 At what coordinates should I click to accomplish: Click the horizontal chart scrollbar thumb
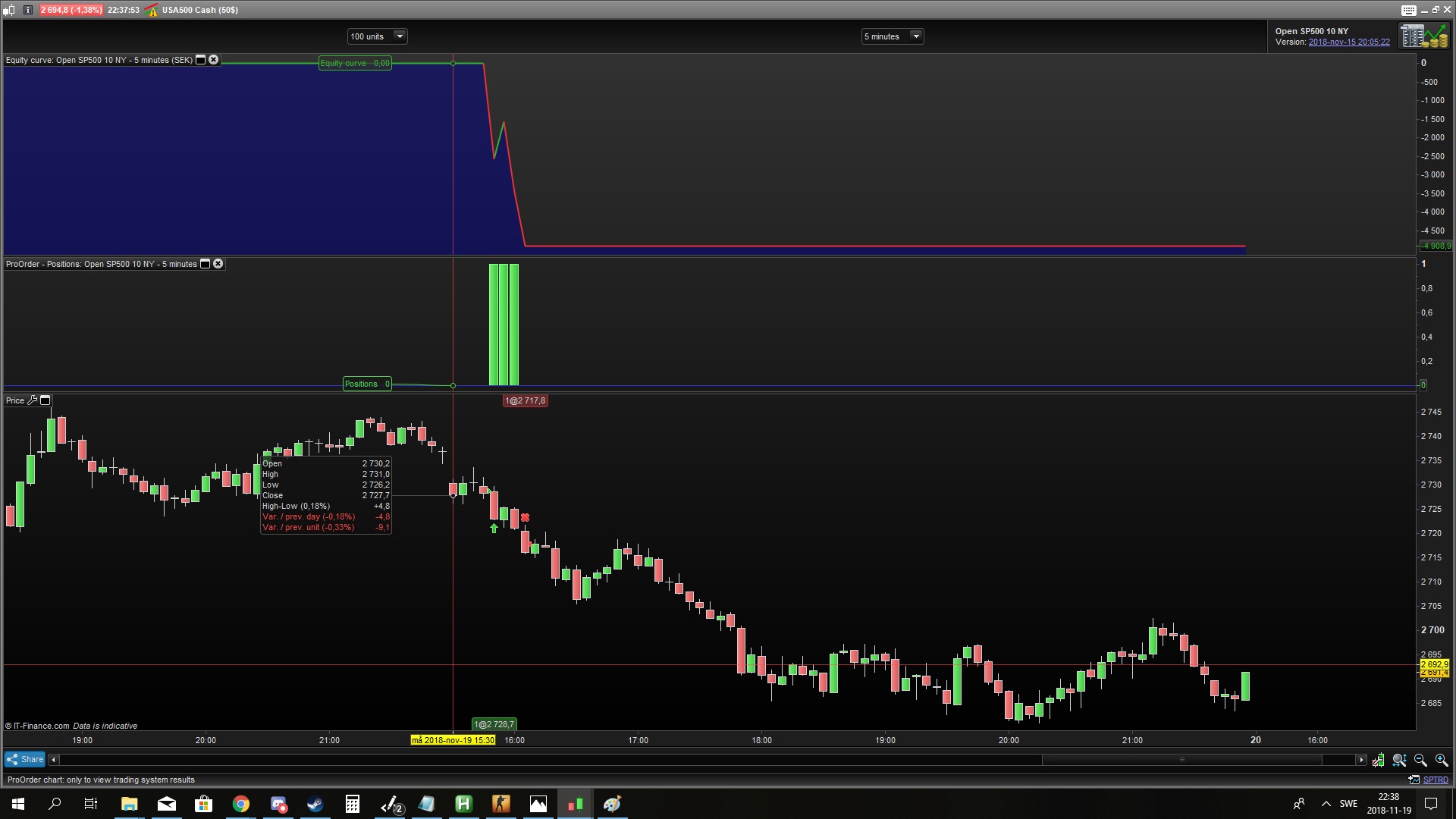point(1181,760)
